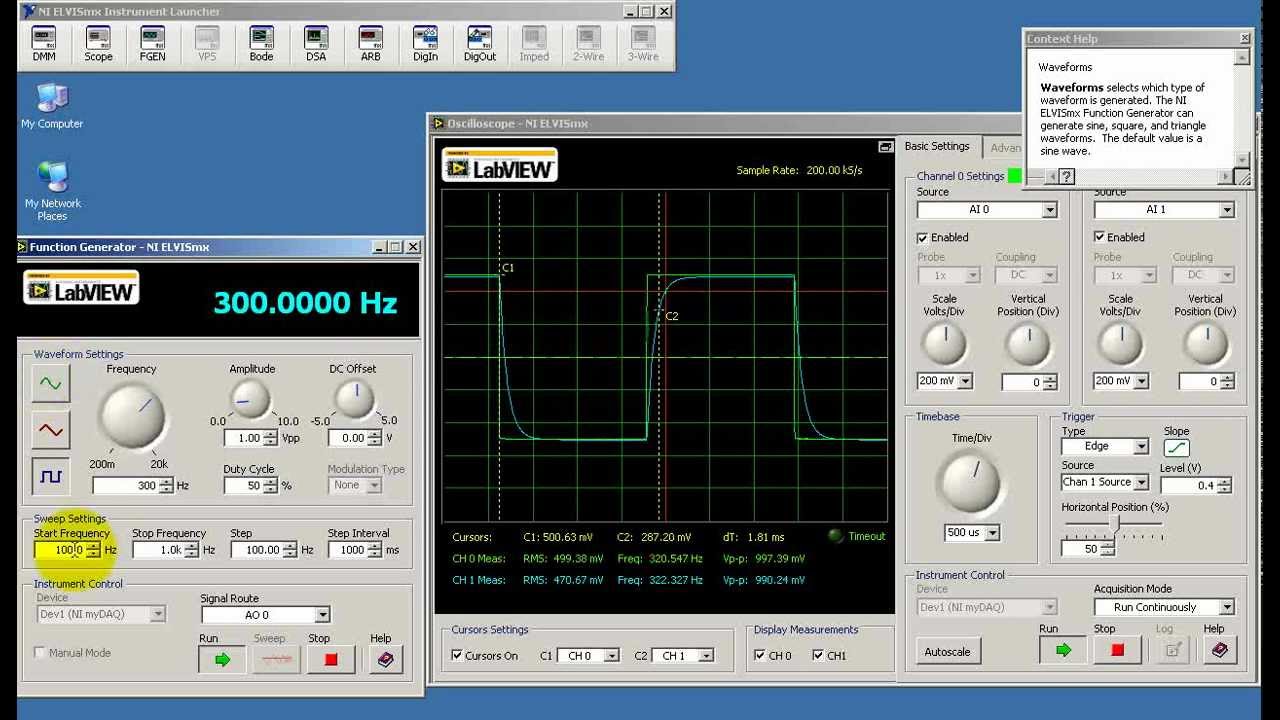Launch the Bode analyzer
Viewport: 1280px width, 720px height.
(x=261, y=44)
